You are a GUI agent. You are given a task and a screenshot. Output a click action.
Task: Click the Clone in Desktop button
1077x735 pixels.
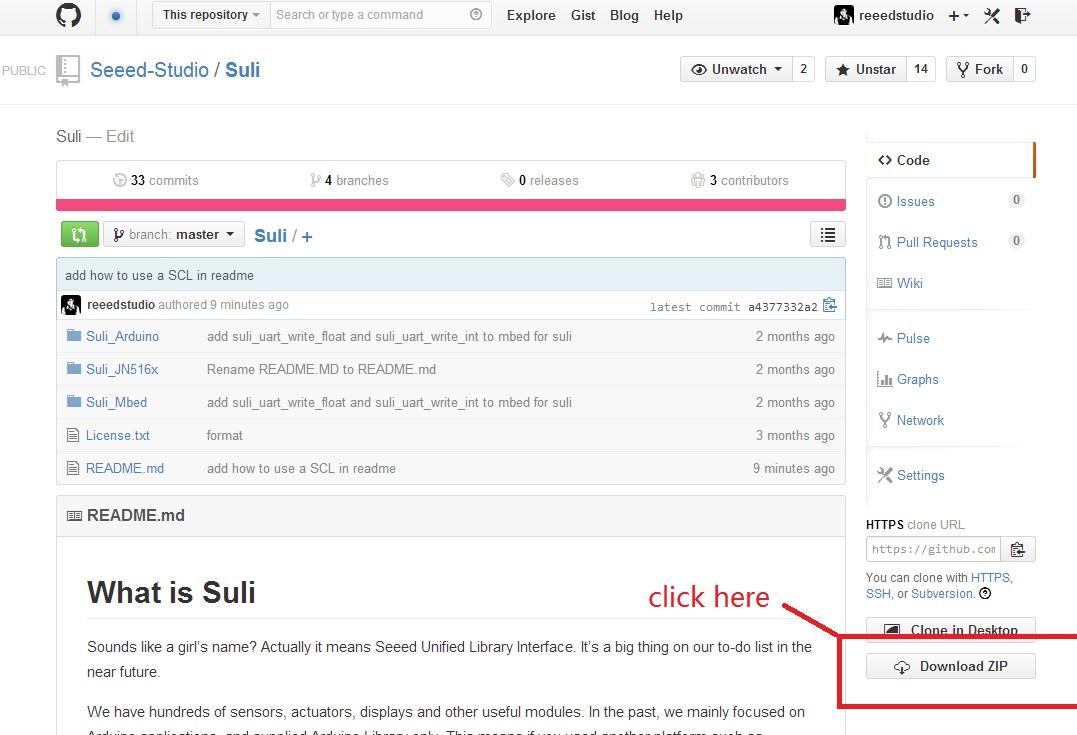[x=951, y=629]
